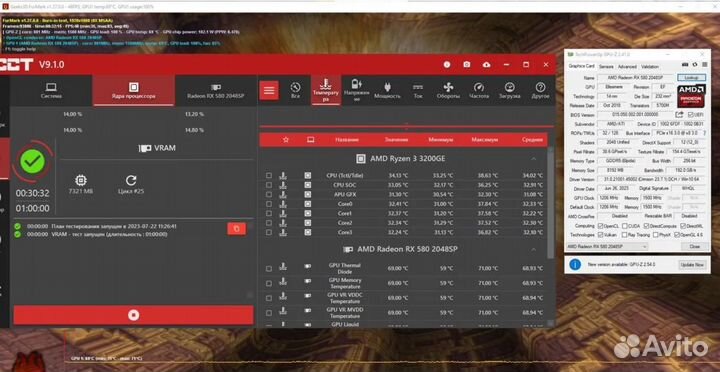This screenshot has height=372, width=720.
Task: Tick the APU GFX row checkbox
Action: (x=269, y=195)
